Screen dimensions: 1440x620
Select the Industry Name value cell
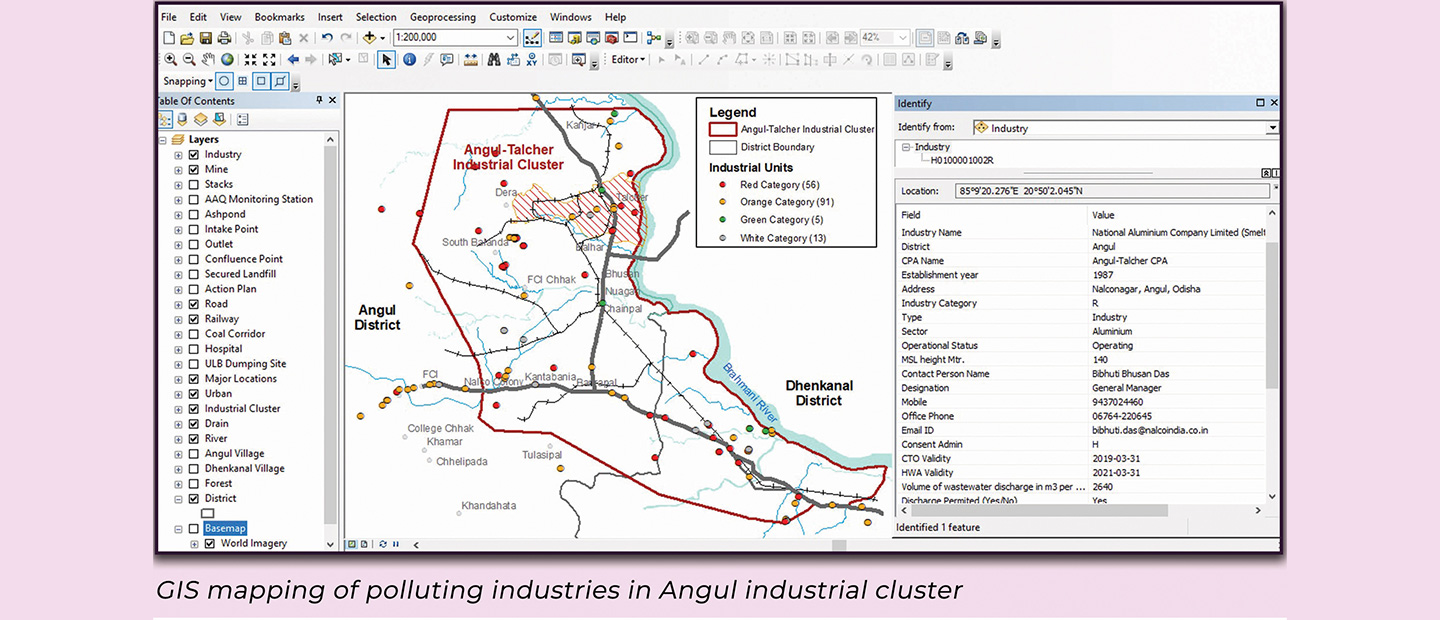point(1178,232)
